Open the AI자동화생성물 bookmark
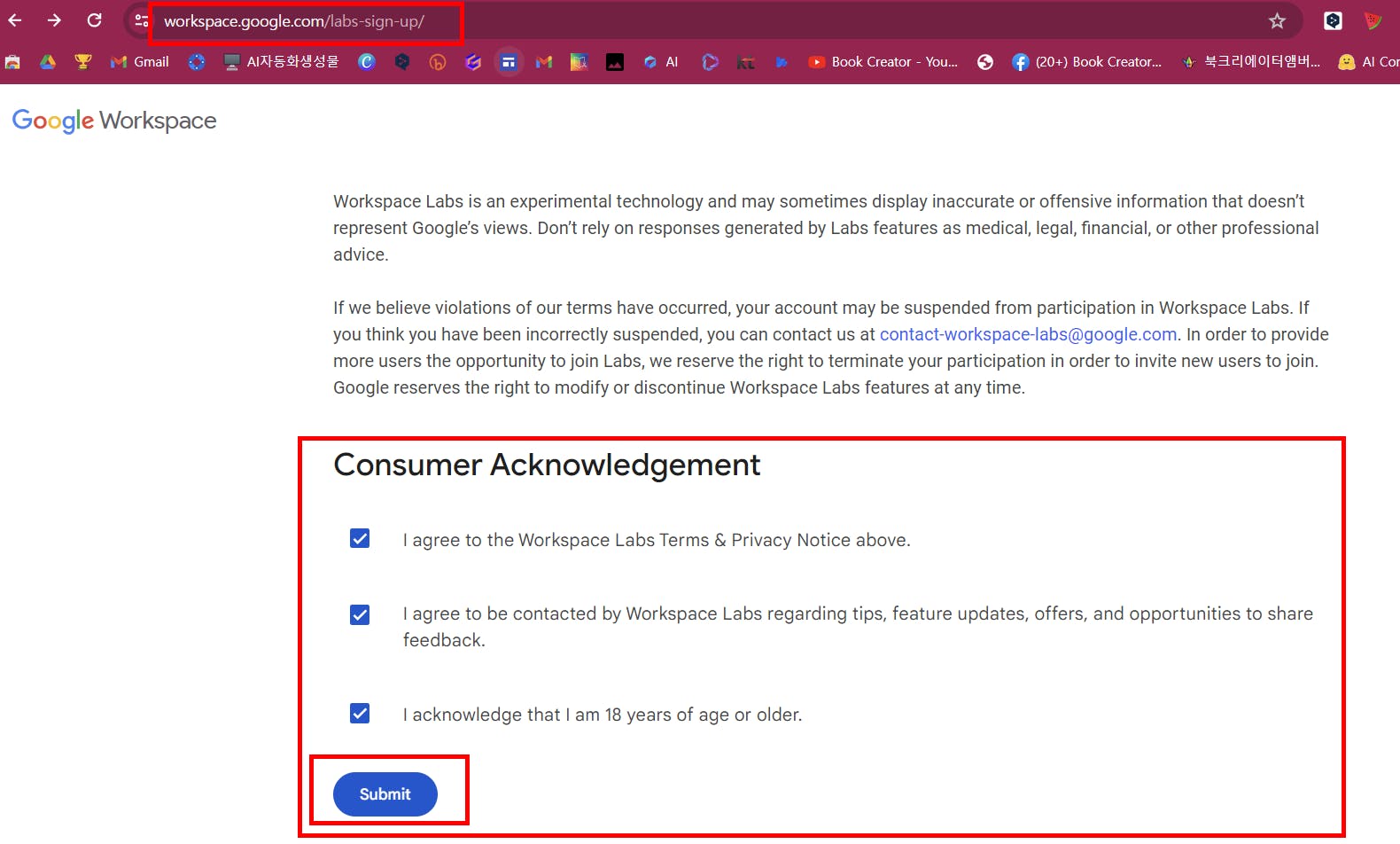 (281, 62)
